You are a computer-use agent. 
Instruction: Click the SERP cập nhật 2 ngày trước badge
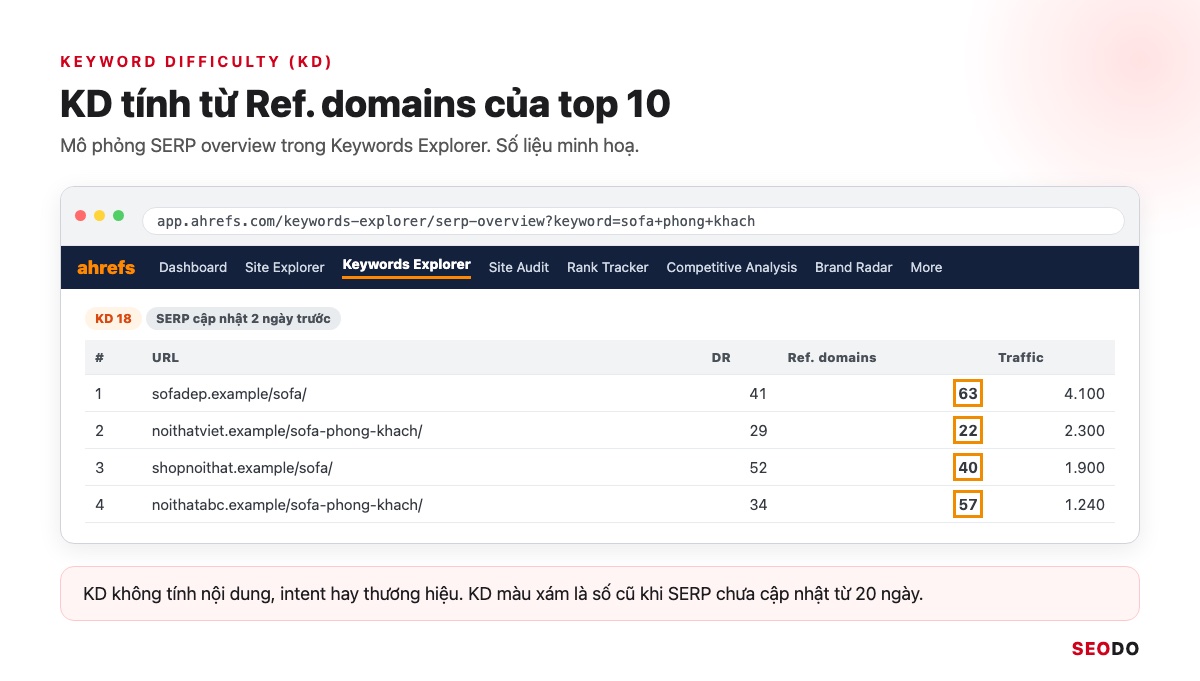[243, 319]
